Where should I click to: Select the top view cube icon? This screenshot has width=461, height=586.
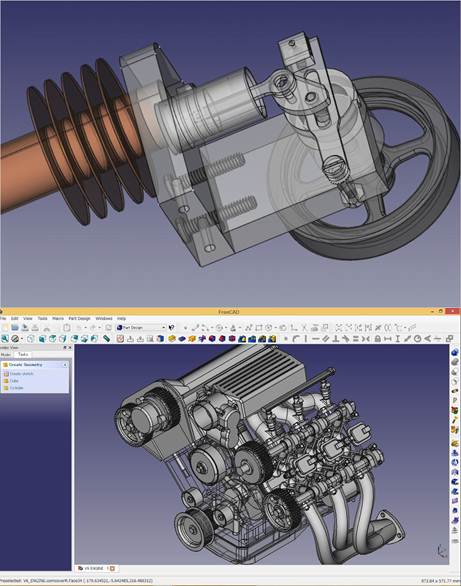pos(53,339)
